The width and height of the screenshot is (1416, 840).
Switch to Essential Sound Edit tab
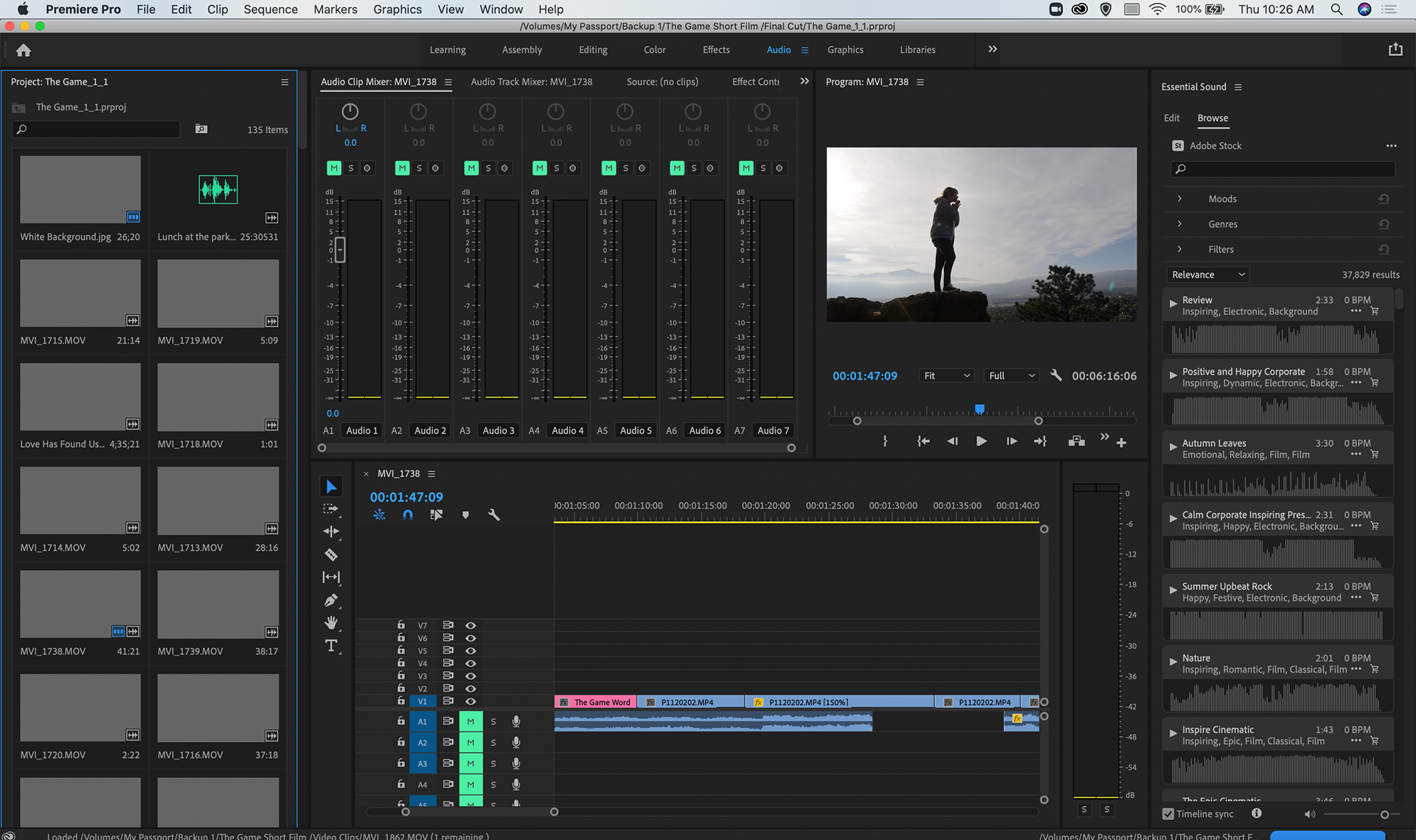1172,118
